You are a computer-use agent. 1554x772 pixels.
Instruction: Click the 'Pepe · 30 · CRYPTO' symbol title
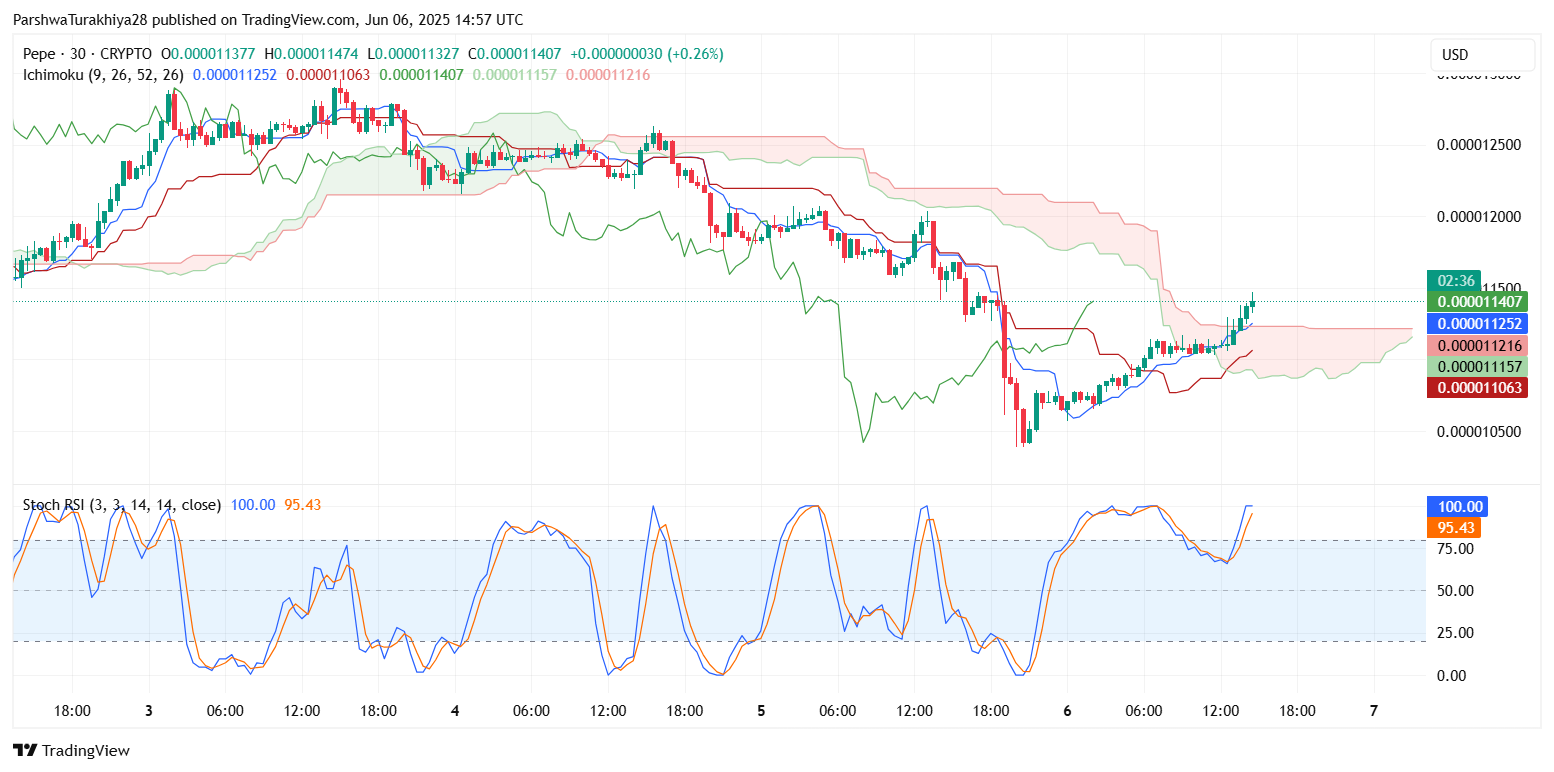[x=87, y=54]
